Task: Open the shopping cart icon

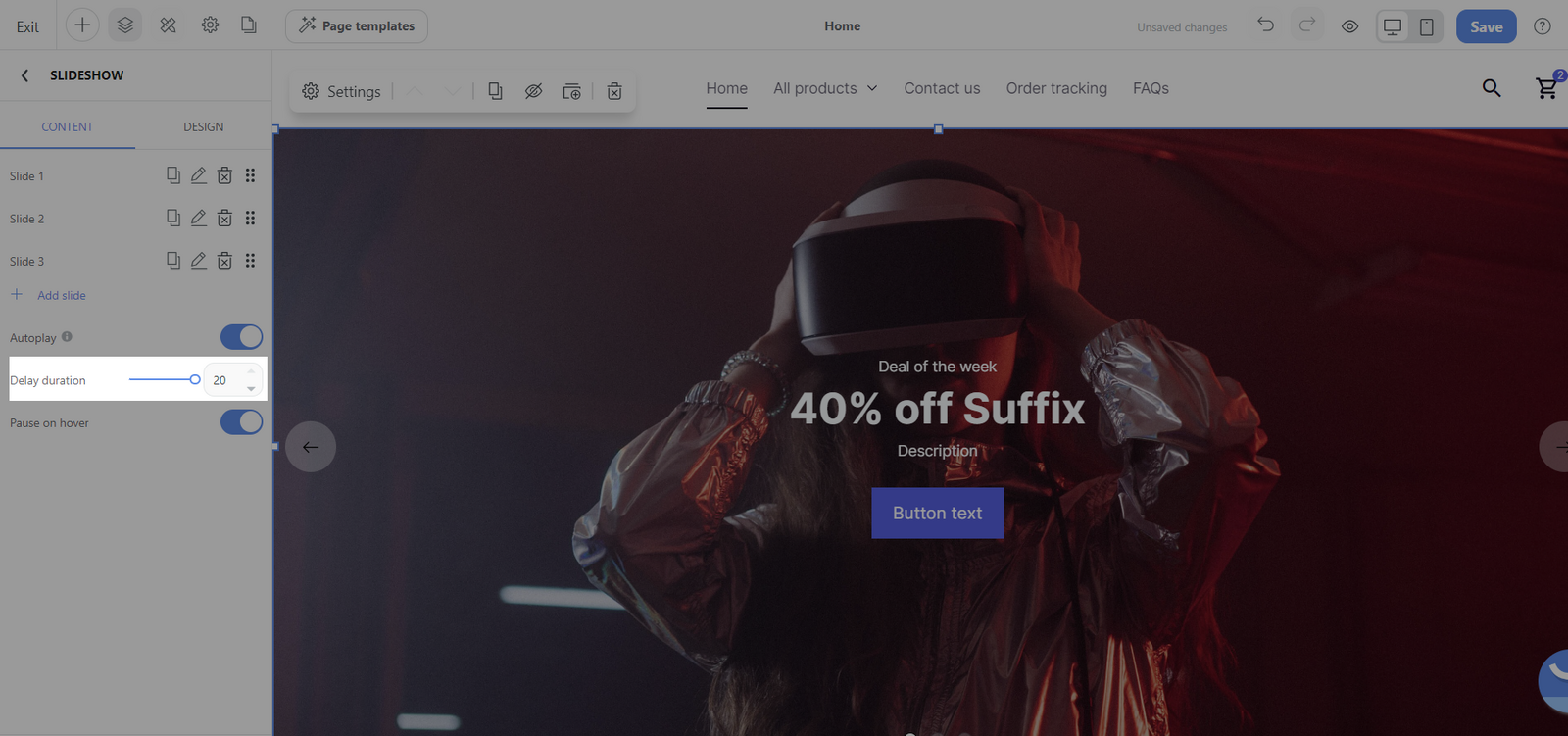Action: [x=1547, y=87]
